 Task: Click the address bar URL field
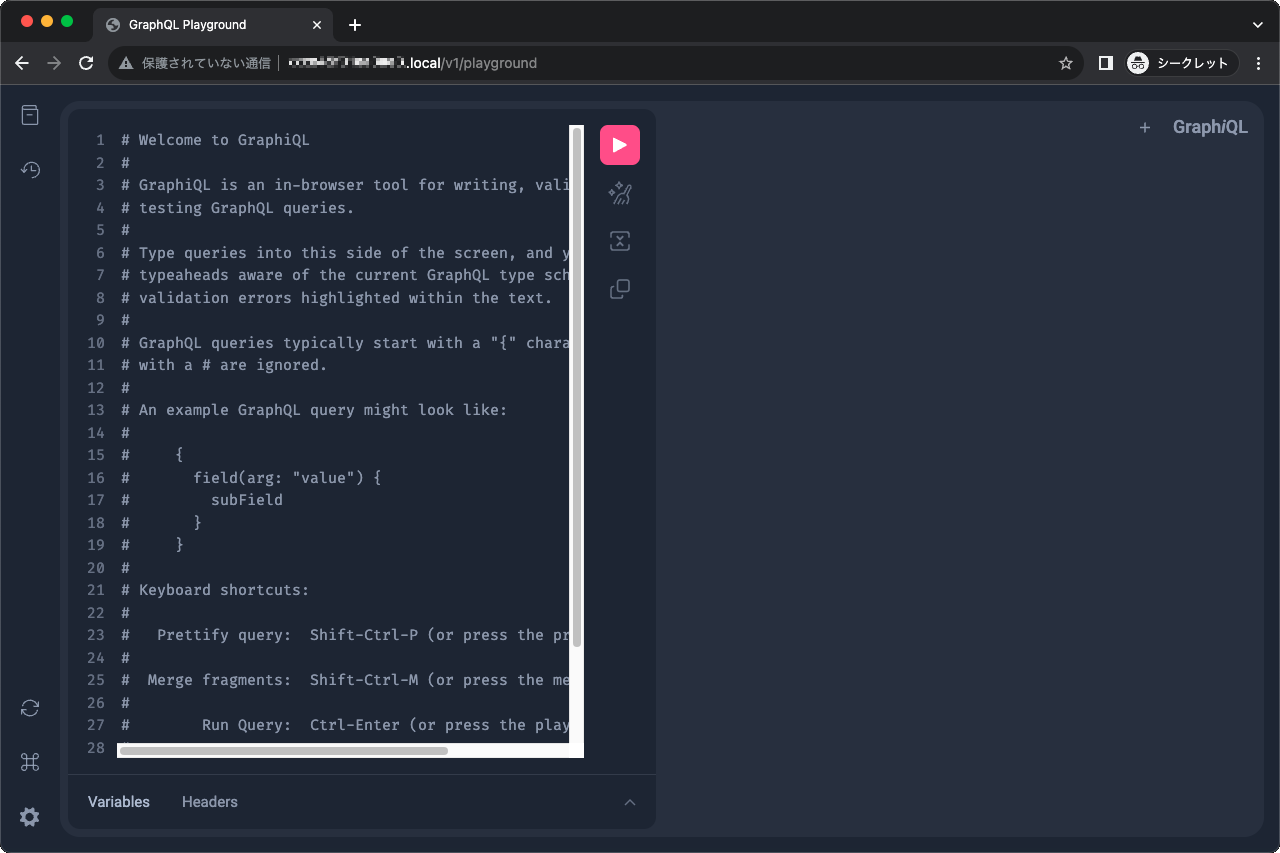pyautogui.click(x=595, y=63)
